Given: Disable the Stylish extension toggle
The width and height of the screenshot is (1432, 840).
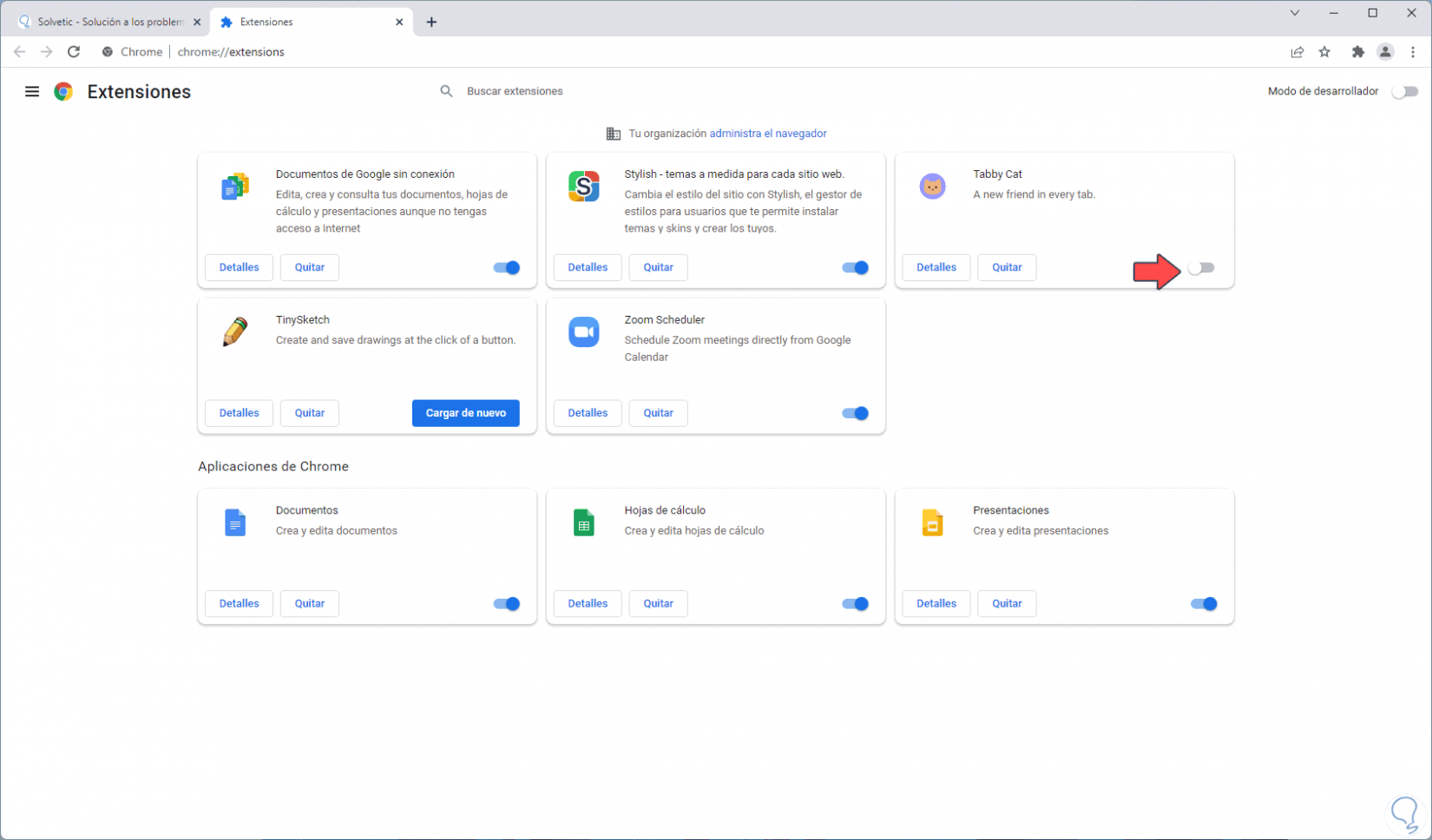Looking at the screenshot, I should click(855, 268).
